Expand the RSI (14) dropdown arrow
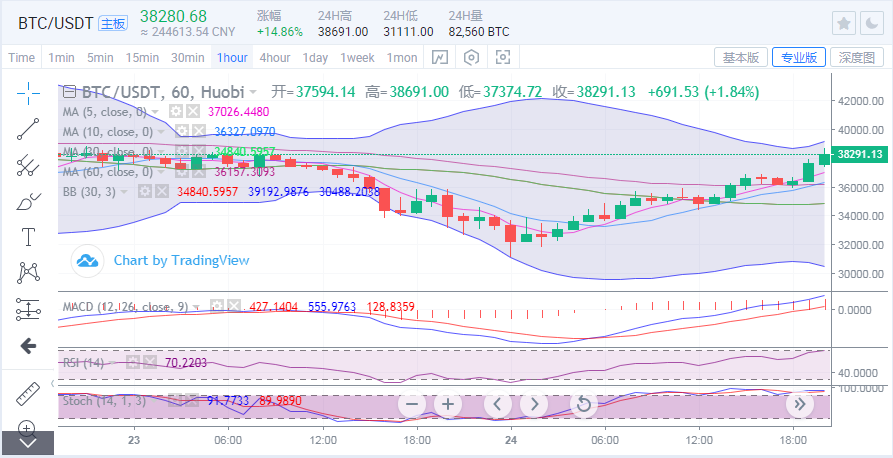The image size is (893, 458). tap(114, 362)
